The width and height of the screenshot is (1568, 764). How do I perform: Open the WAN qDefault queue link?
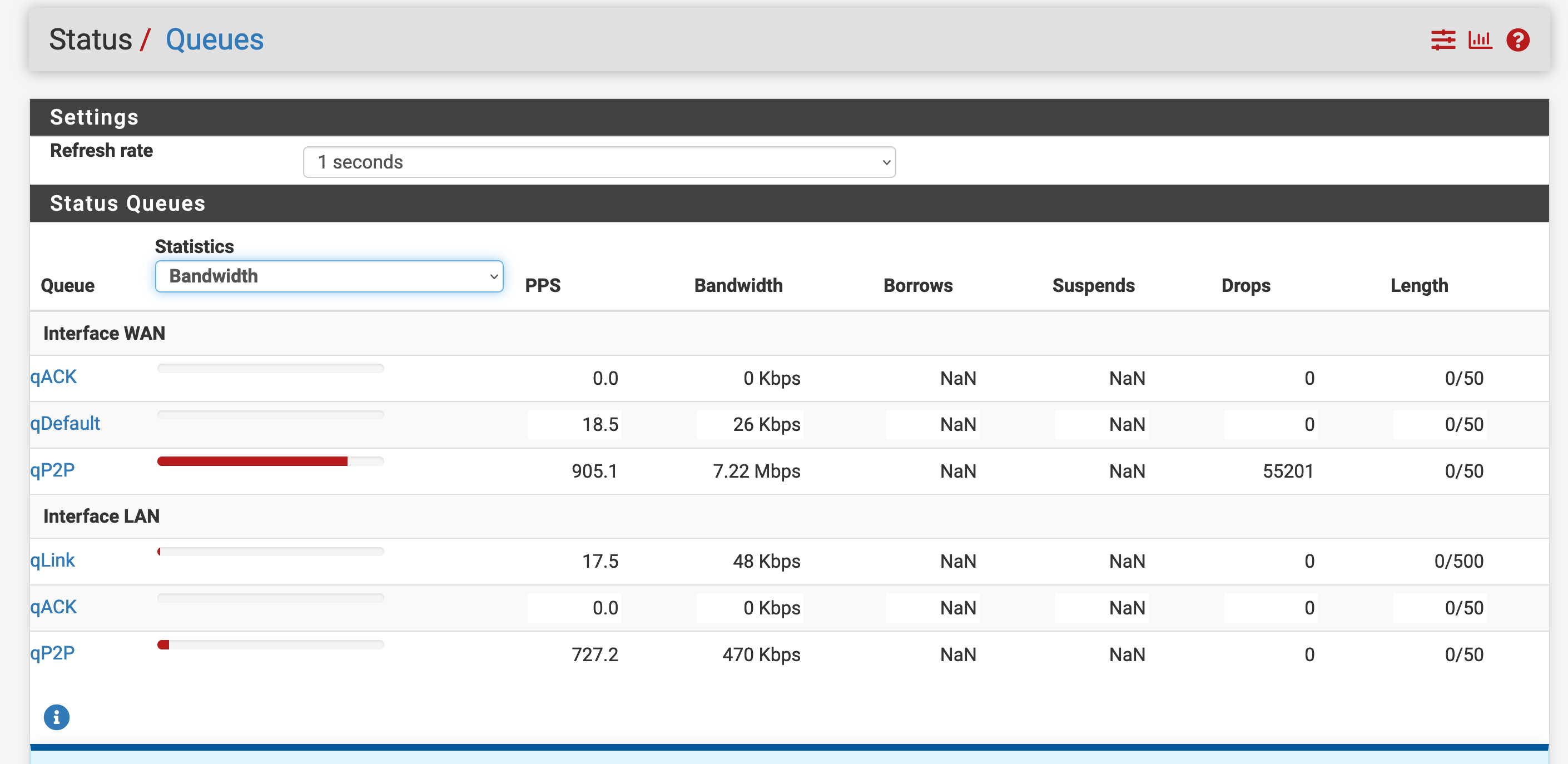coord(65,423)
